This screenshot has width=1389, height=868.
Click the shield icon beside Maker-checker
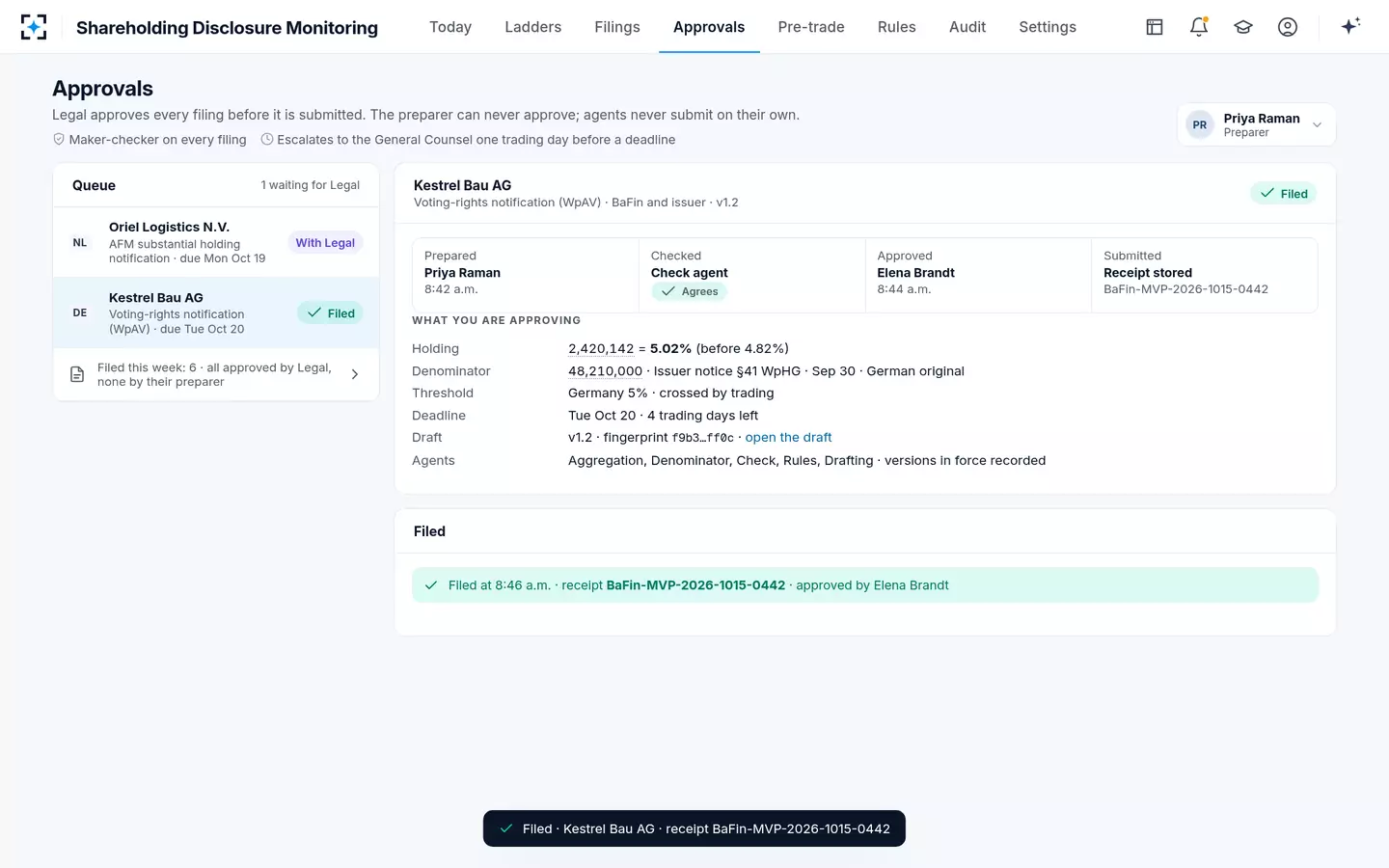click(x=59, y=139)
